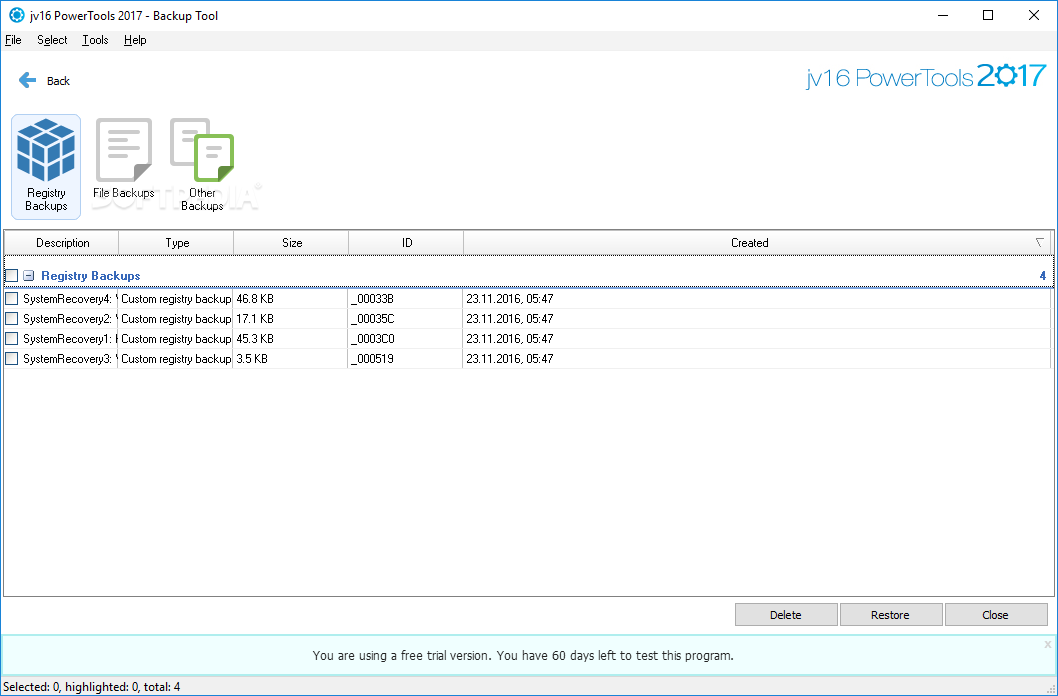The image size is (1058, 696).
Task: Click the _00035C ID cell
Action: coord(405,318)
